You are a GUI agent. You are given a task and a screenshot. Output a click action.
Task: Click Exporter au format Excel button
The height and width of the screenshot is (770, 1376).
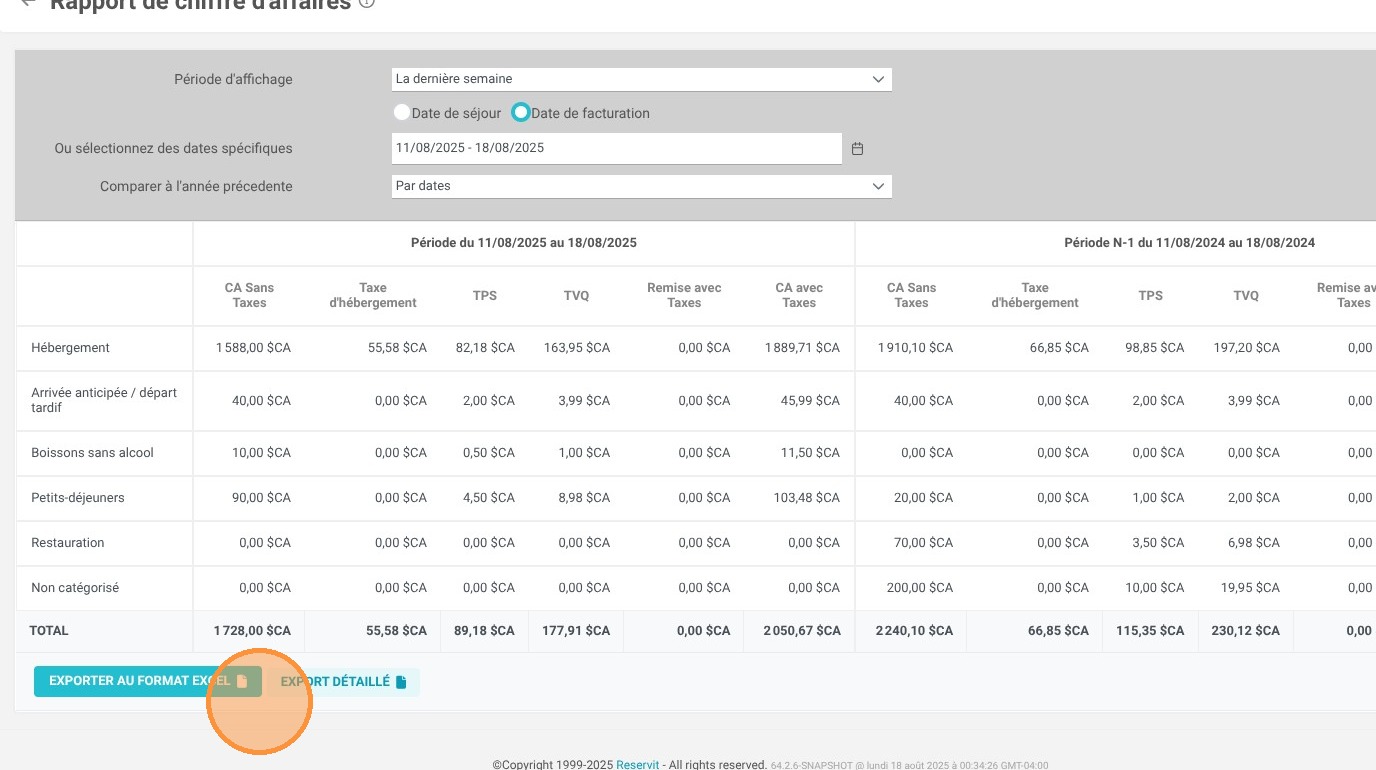[x=148, y=681]
